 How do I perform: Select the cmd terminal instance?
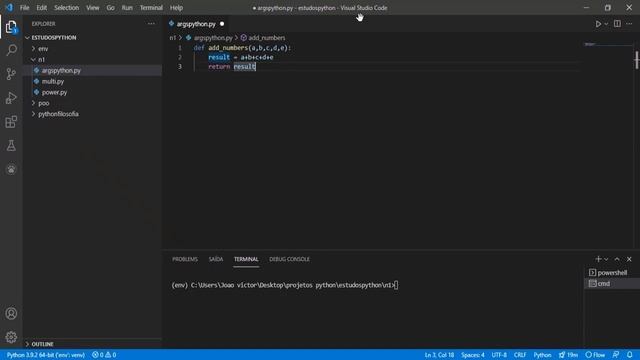[612, 284]
